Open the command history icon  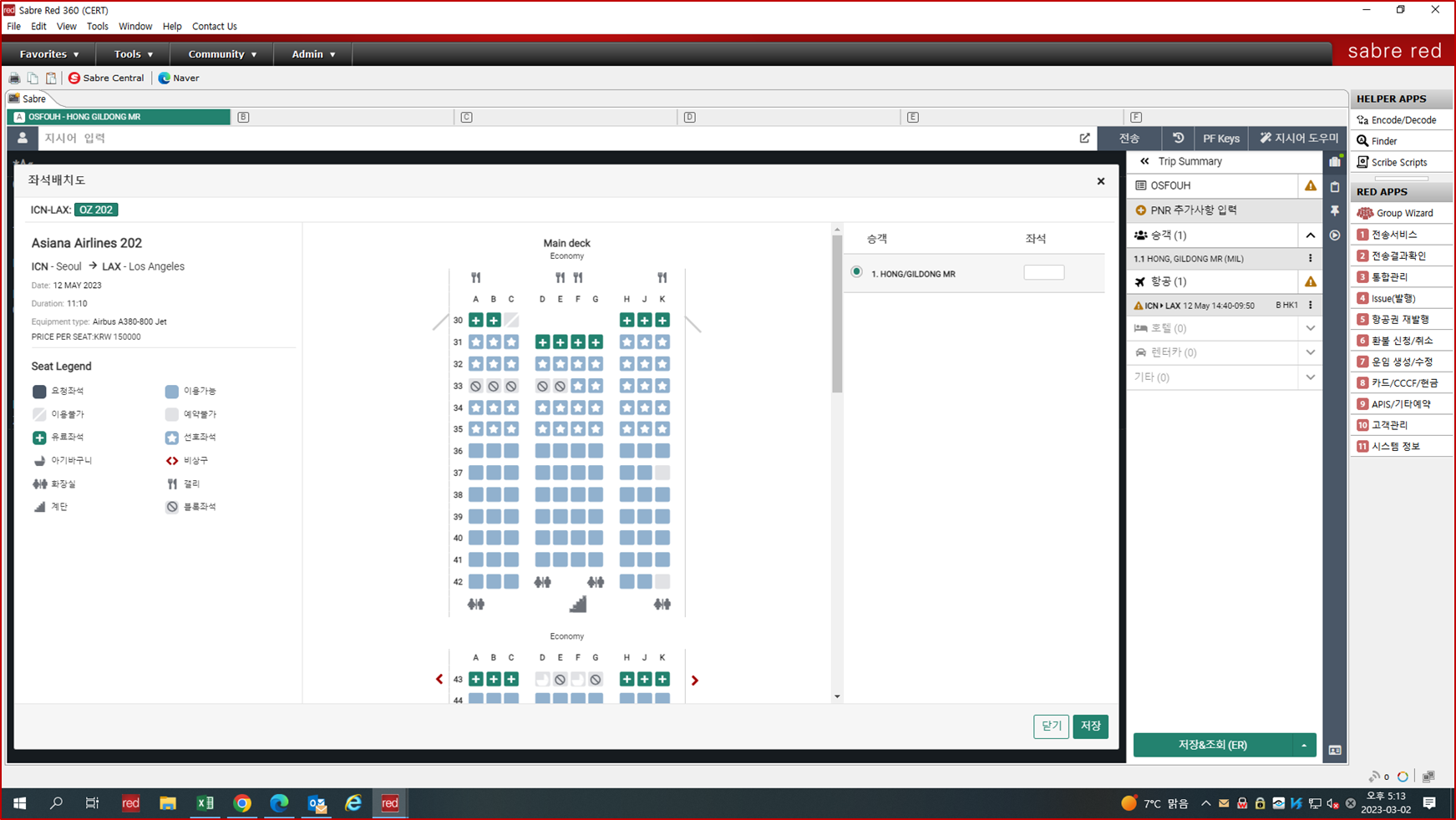1178,139
